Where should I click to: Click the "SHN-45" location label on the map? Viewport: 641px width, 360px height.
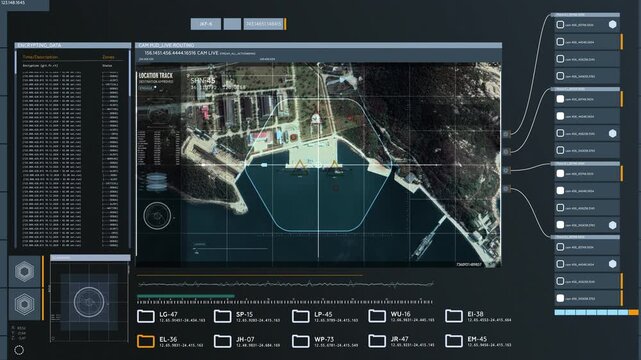(x=203, y=80)
